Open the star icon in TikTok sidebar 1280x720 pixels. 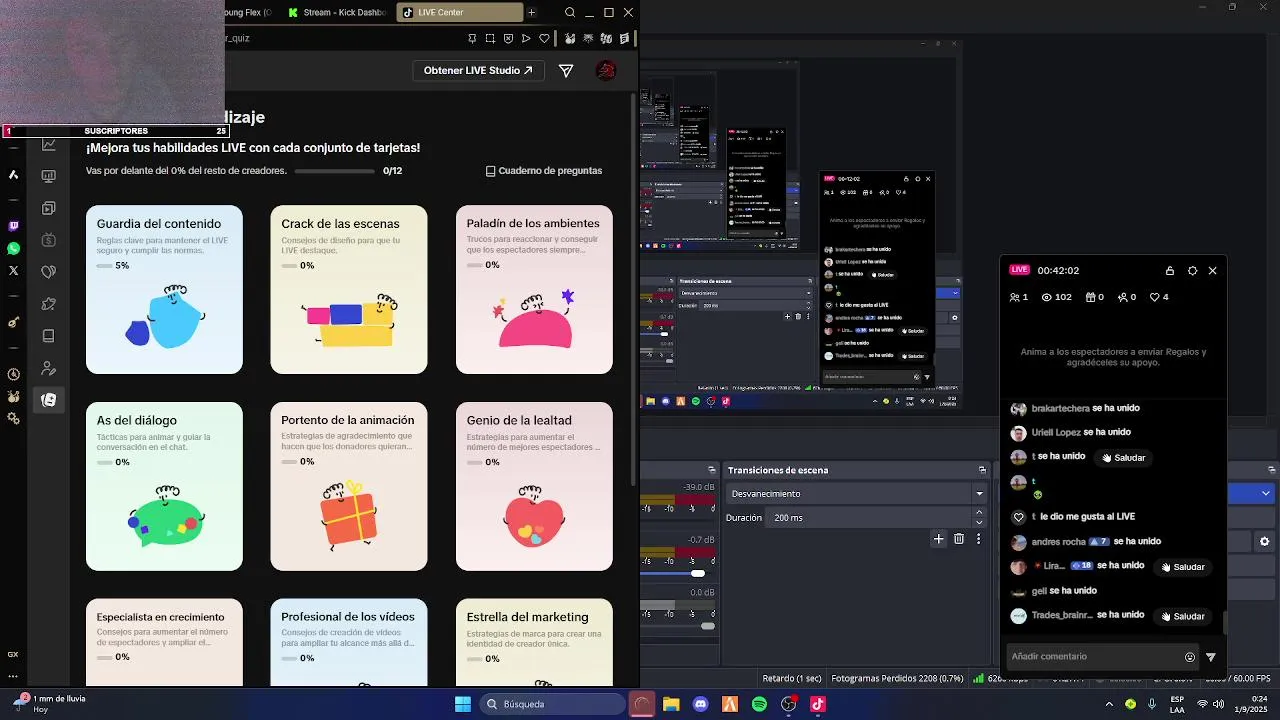(x=48, y=304)
